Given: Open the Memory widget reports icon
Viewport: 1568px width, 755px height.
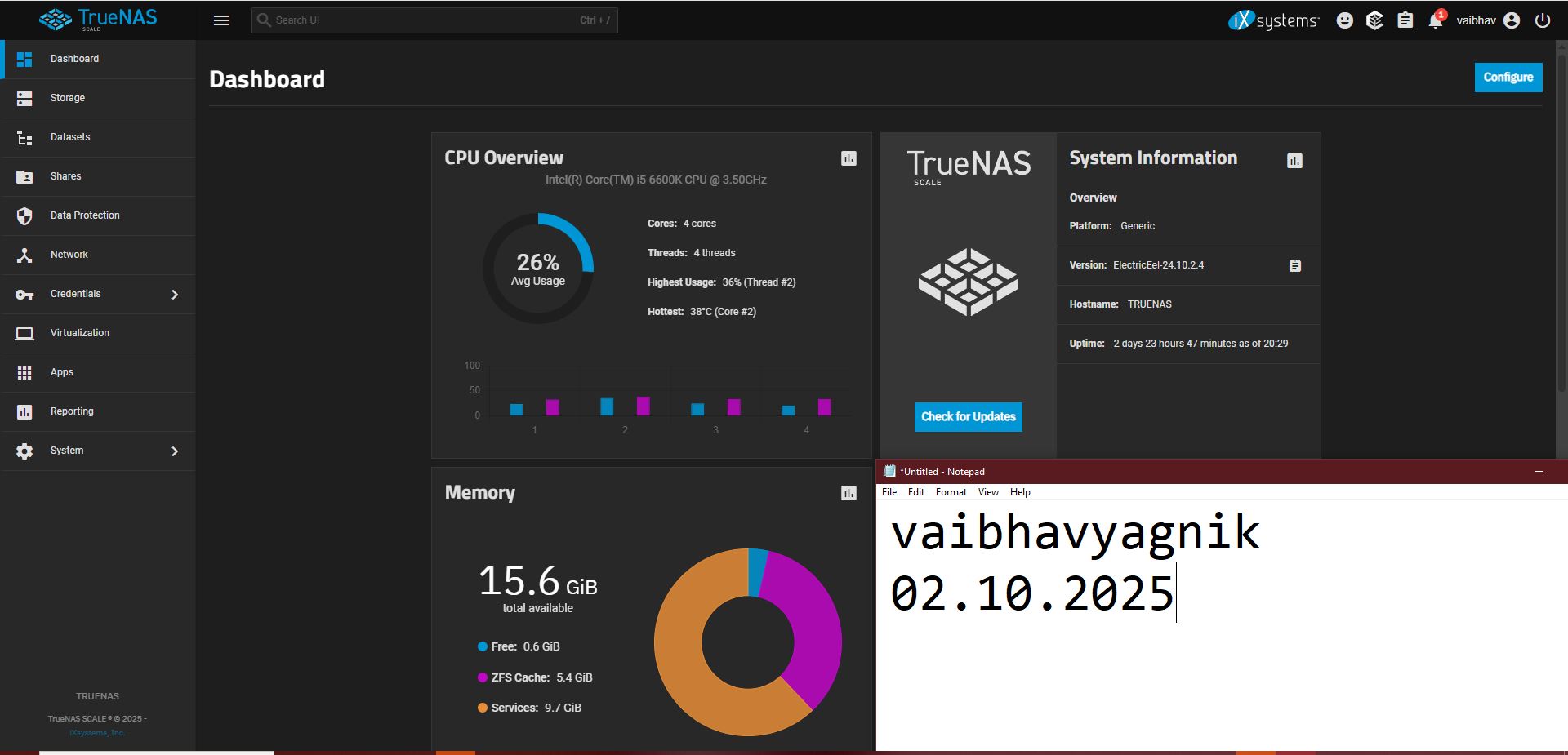Looking at the screenshot, I should [x=849, y=493].
